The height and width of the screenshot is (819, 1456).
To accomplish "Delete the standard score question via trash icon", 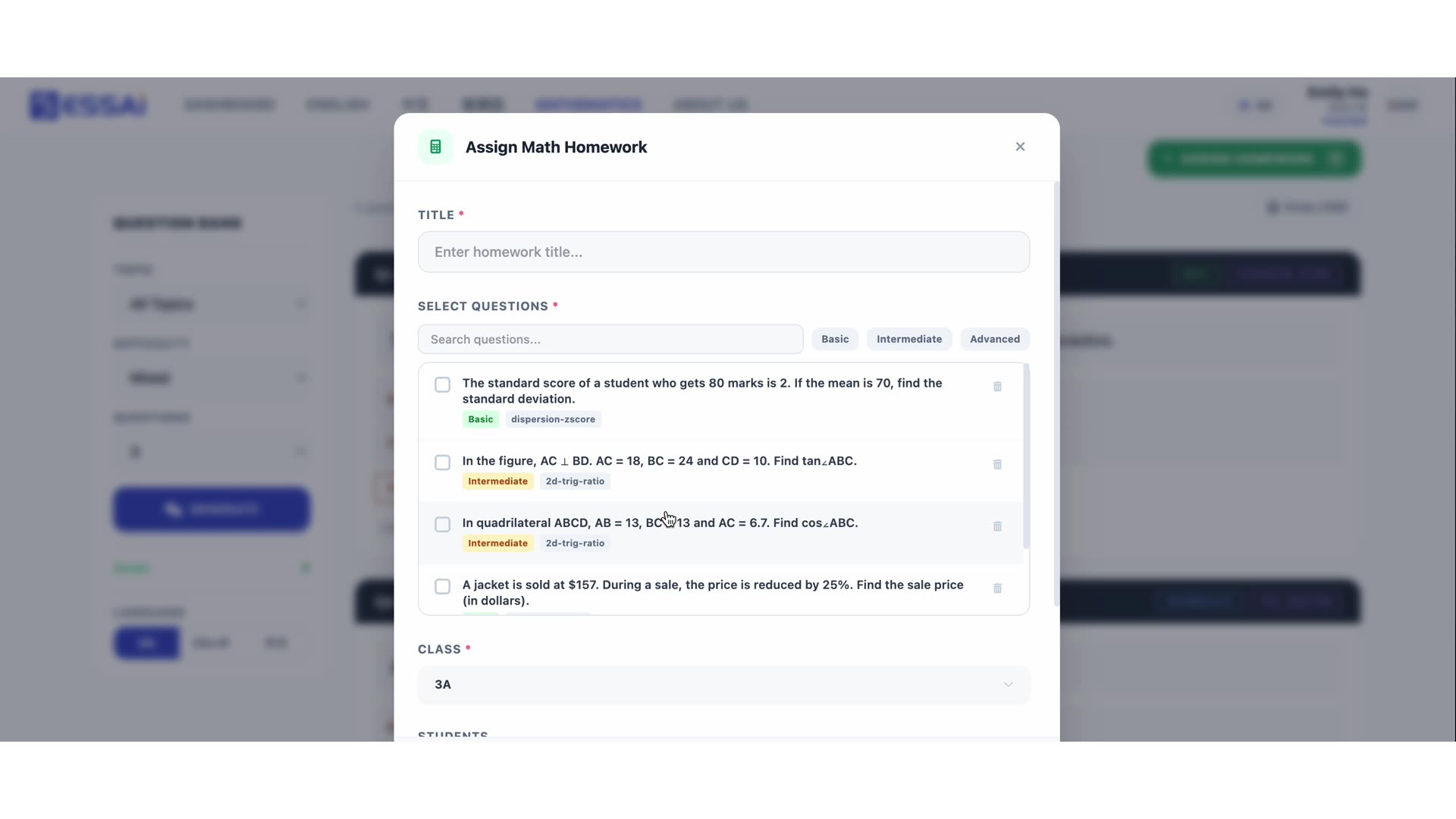I will pos(997,387).
